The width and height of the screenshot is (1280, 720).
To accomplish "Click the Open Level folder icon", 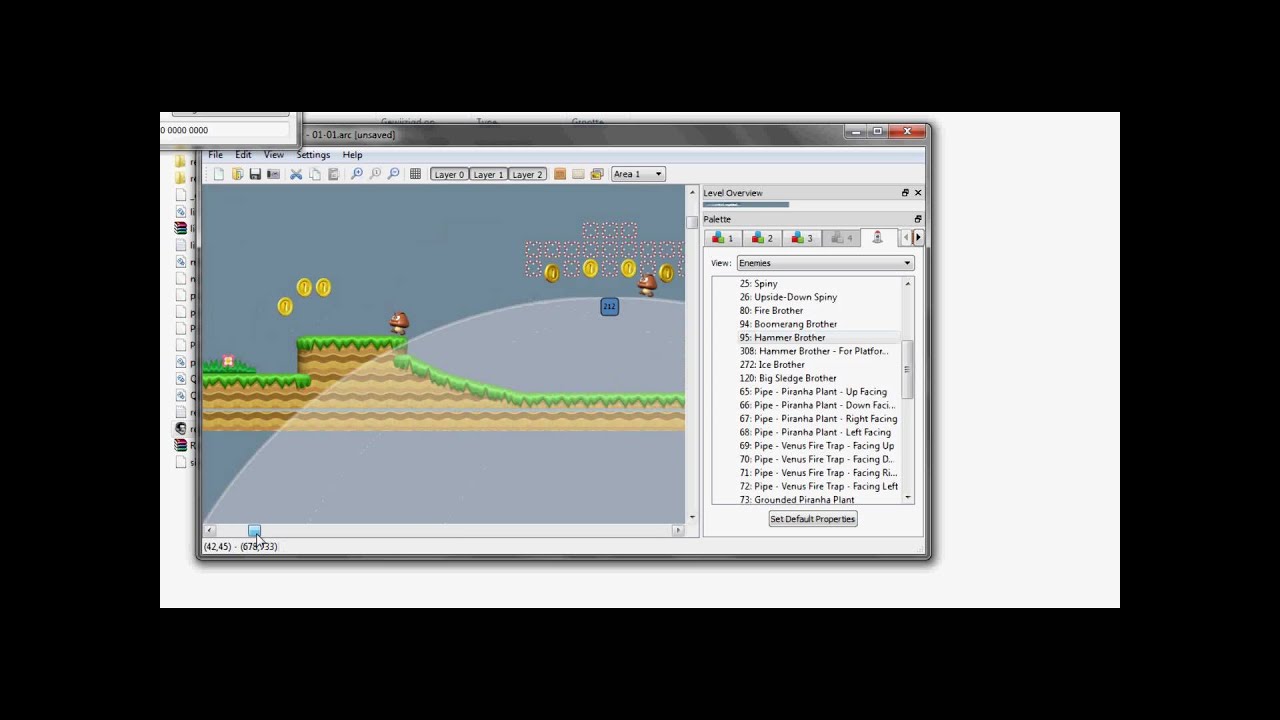I will click(237, 174).
